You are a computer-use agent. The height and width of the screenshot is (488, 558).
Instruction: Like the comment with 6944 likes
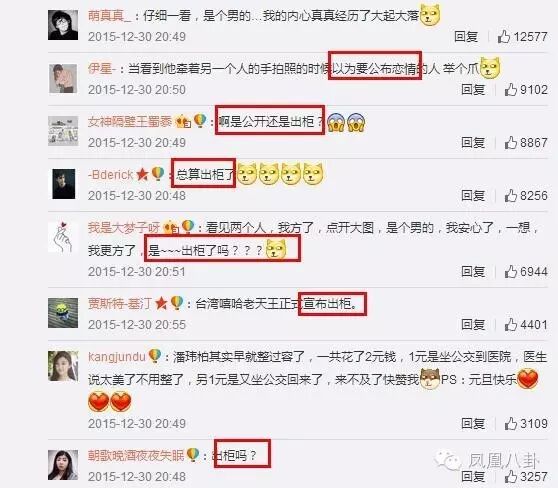pos(510,272)
